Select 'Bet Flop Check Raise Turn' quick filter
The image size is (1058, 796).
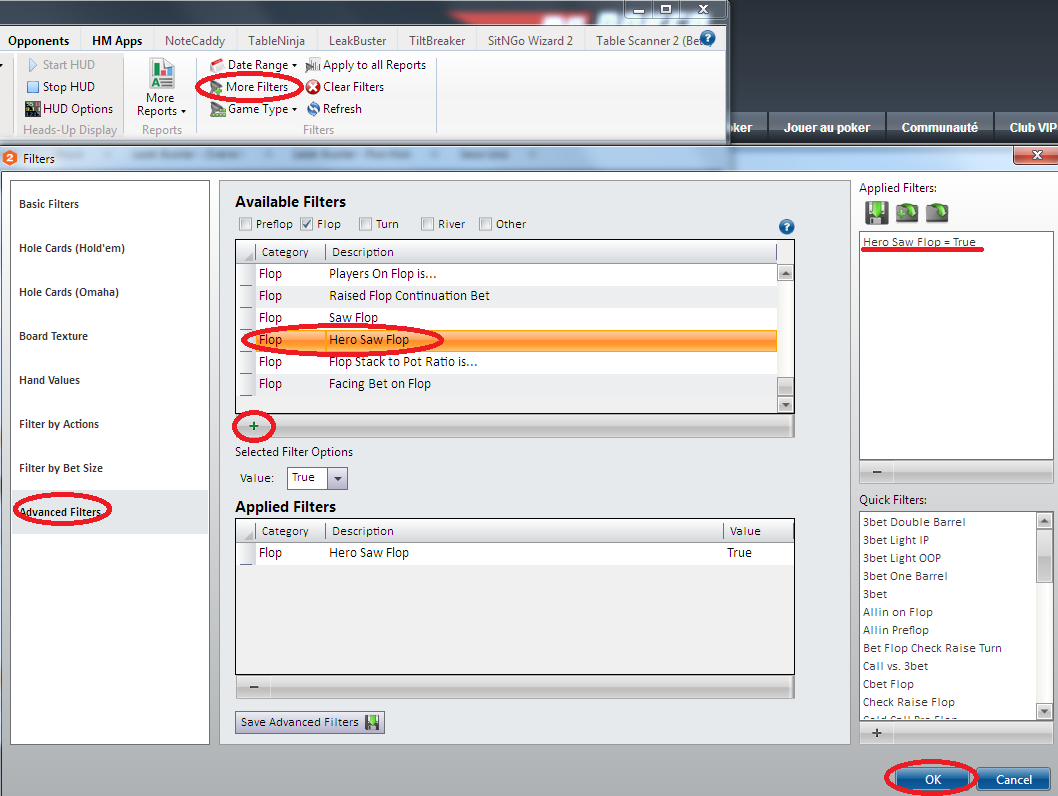[932, 648]
